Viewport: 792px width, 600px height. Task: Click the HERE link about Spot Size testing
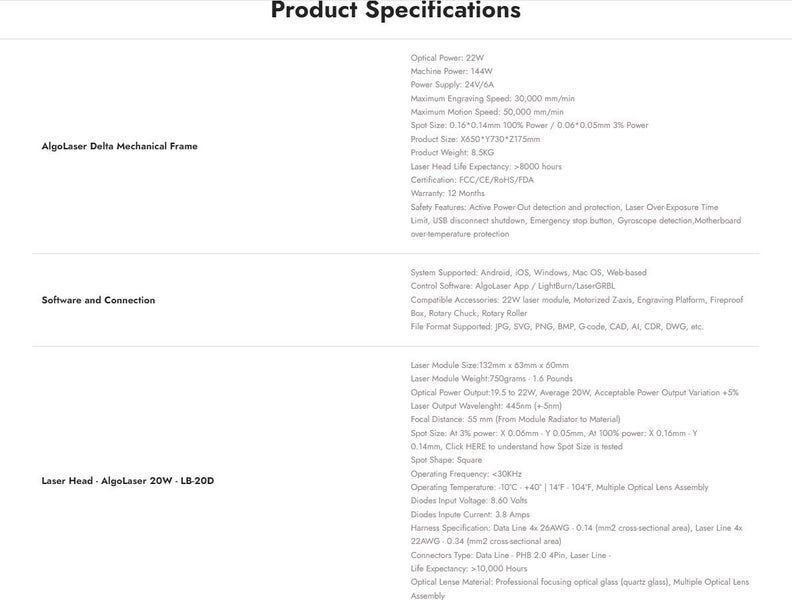tap(475, 446)
